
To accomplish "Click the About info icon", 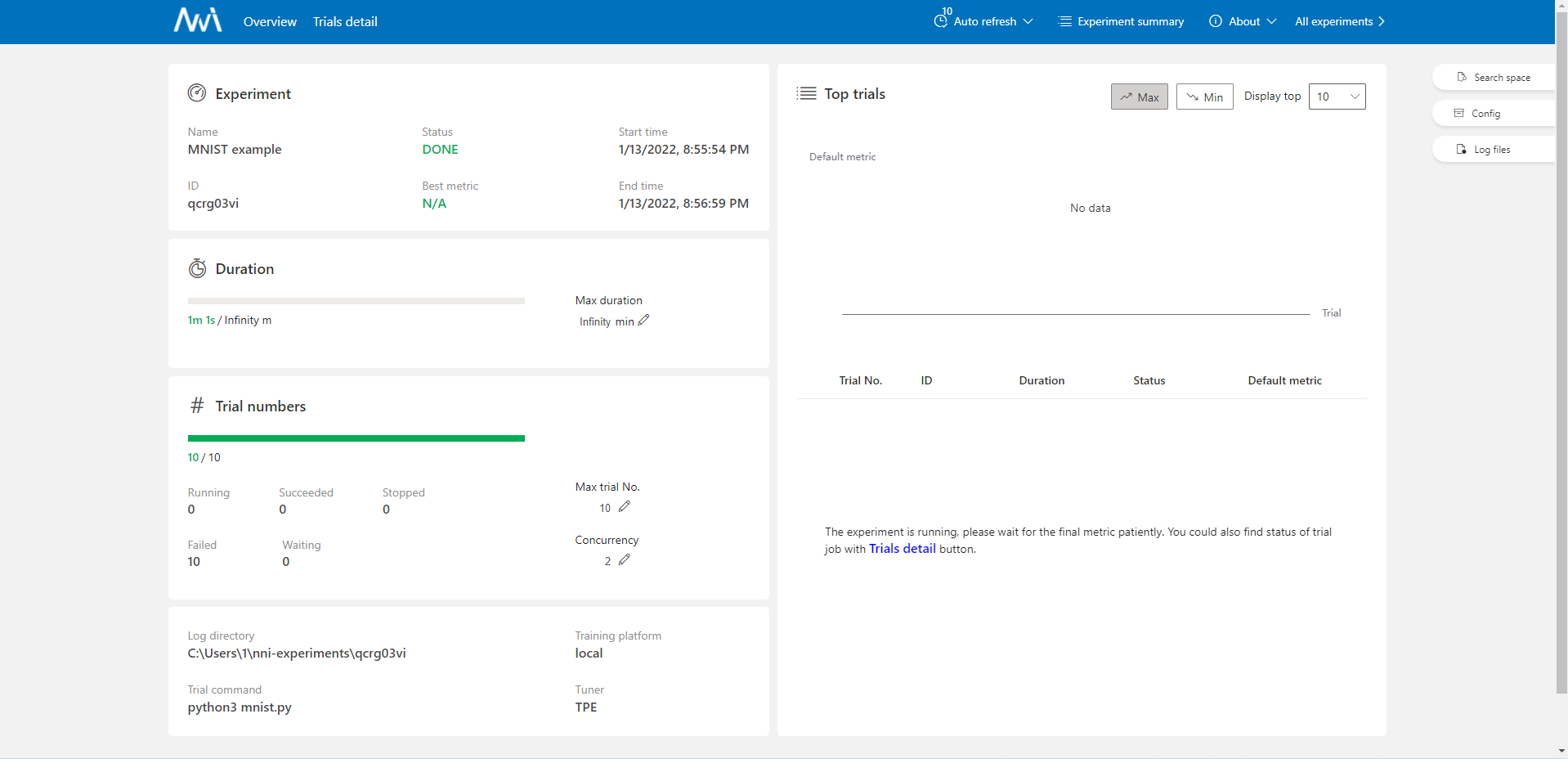I will [1216, 21].
